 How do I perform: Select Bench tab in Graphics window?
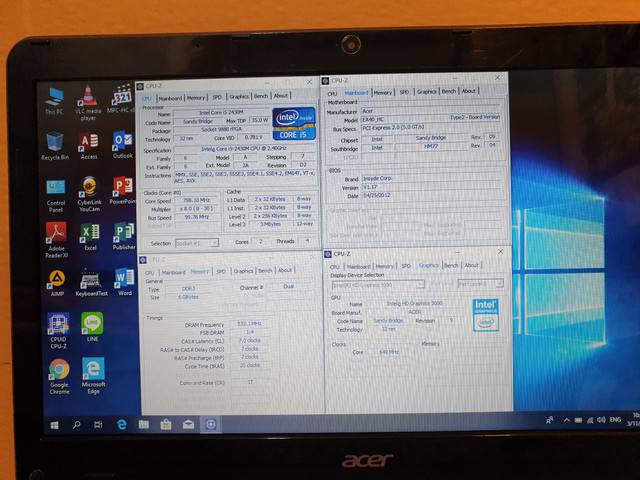coord(451,265)
